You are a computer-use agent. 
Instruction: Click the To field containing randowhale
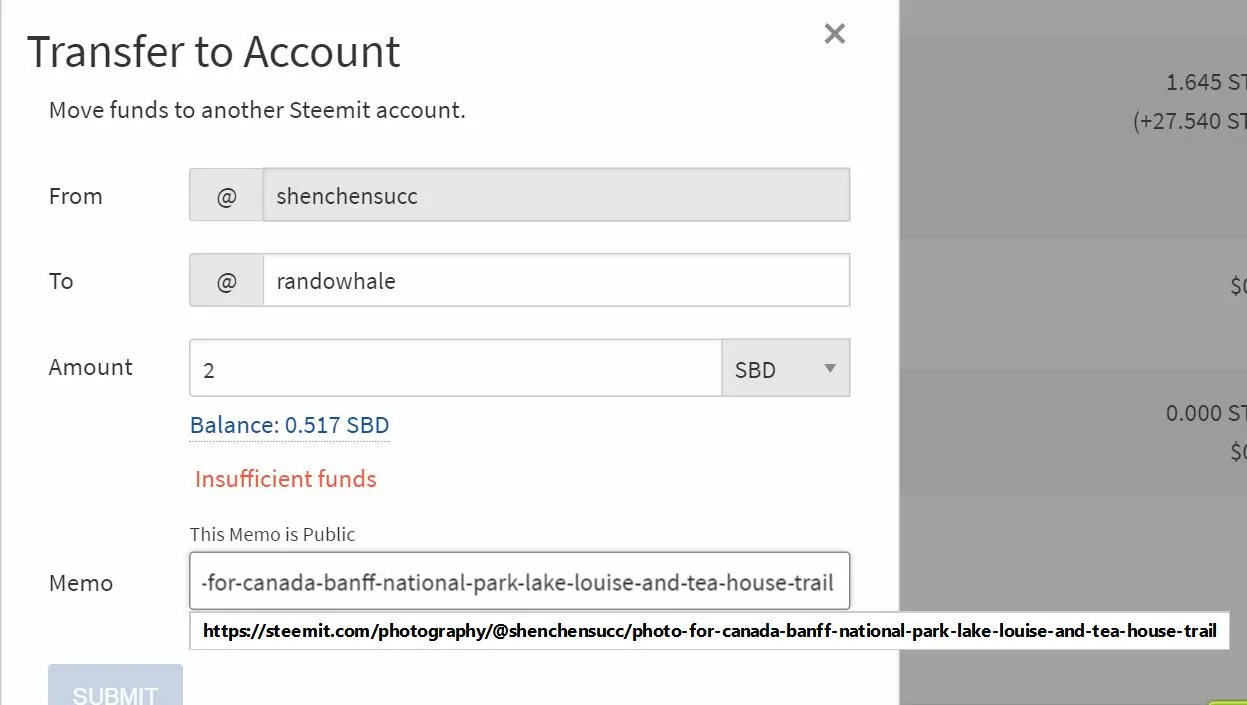click(556, 281)
